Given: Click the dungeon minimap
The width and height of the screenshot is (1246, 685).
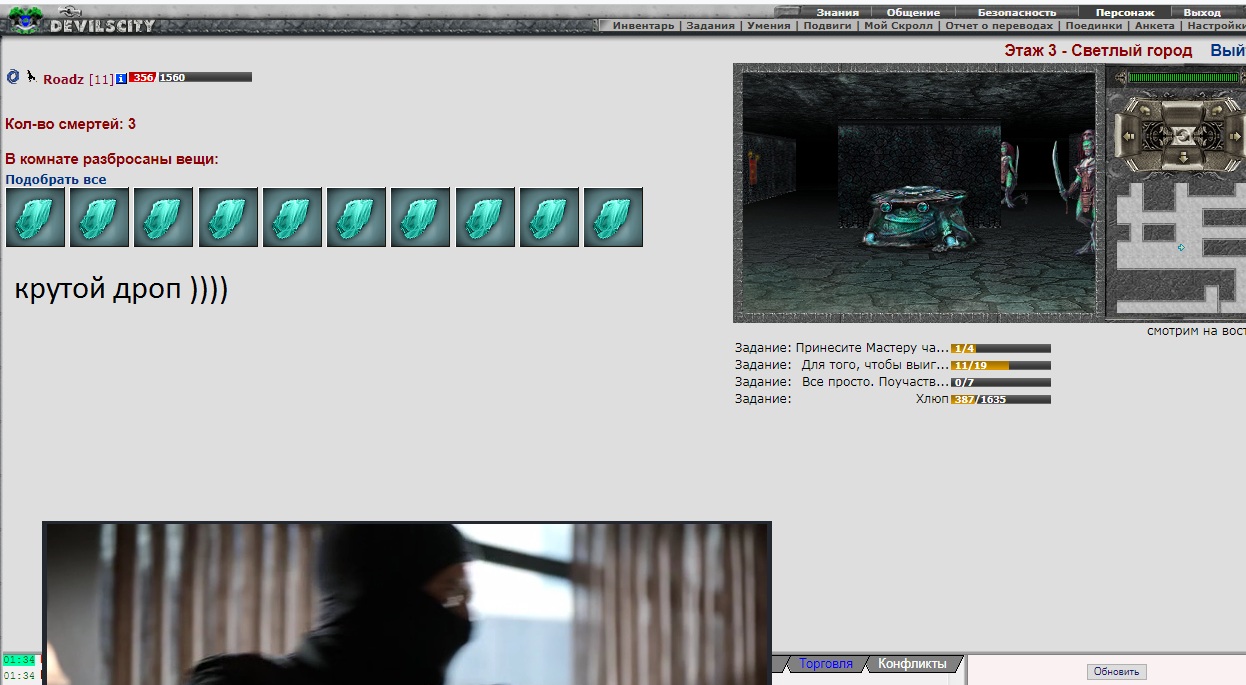Looking at the screenshot, I should coord(1180,246).
